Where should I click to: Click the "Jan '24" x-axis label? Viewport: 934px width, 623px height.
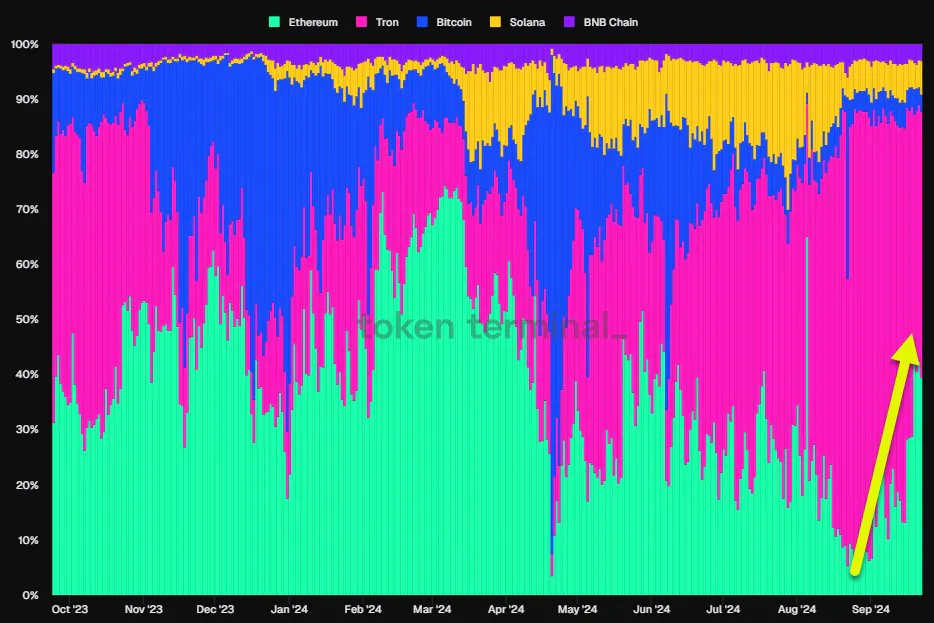[289, 609]
